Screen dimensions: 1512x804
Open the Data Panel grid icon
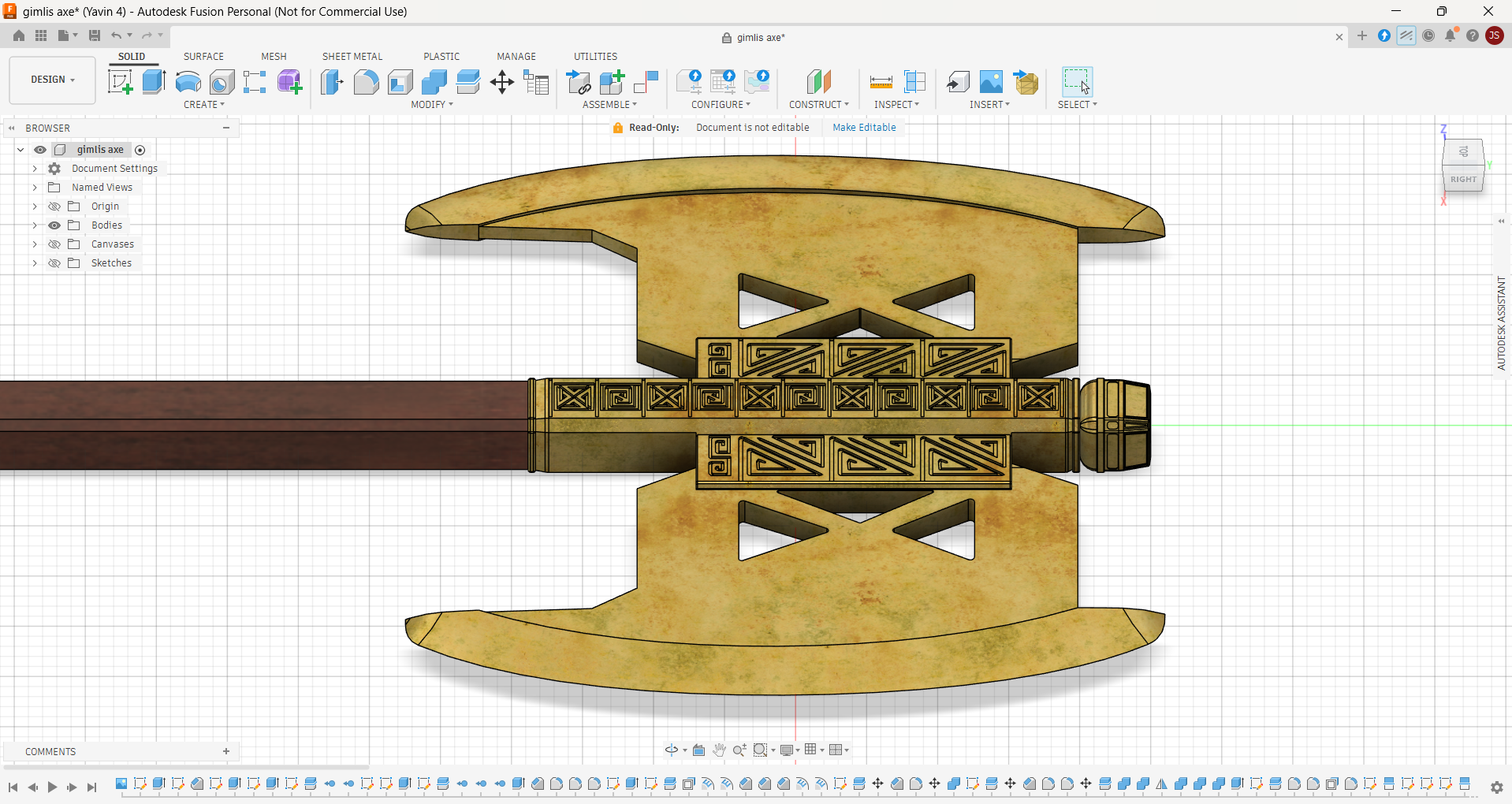point(41,35)
